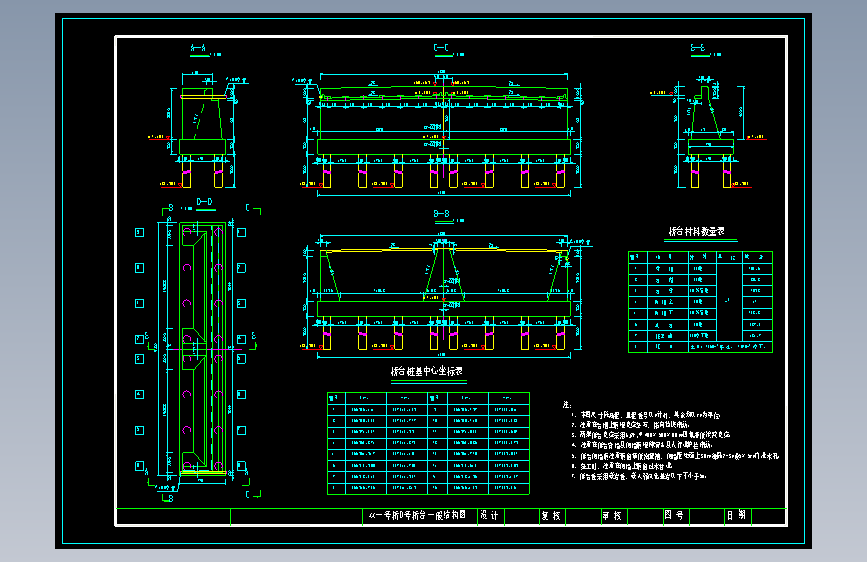Select the A—A section title
Screen dimensions: 867x562
pos(198,48)
